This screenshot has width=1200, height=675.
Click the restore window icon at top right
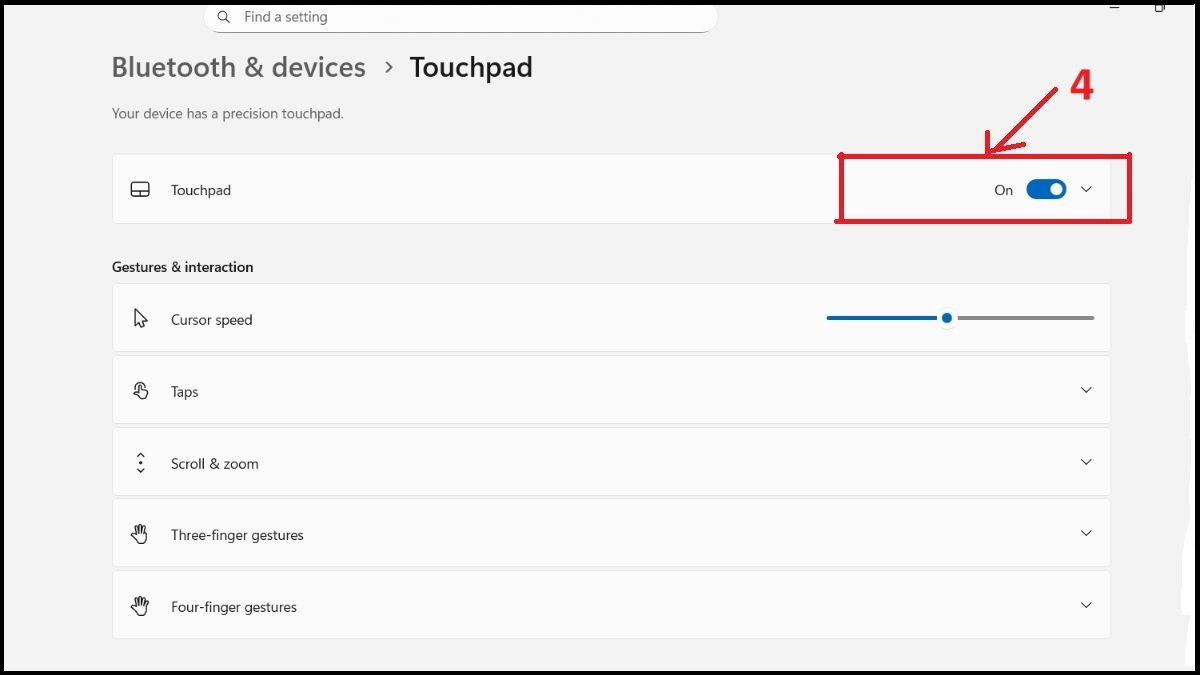1160,7
